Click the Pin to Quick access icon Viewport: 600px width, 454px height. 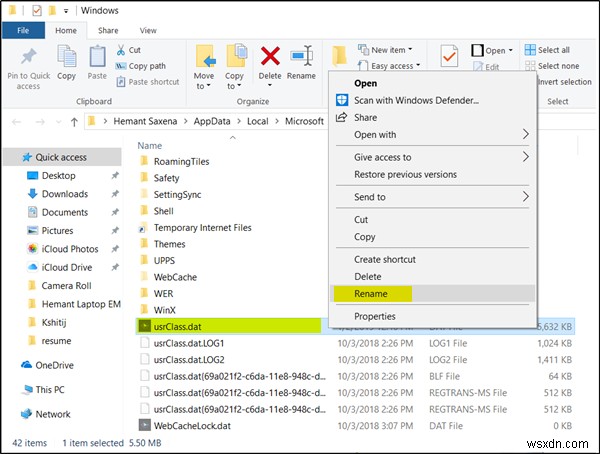[29, 57]
